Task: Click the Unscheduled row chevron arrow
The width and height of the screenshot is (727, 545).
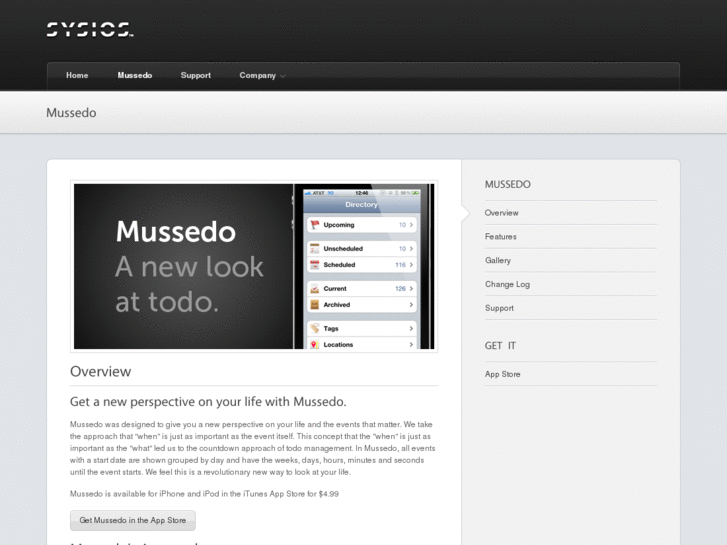Action: click(x=411, y=249)
